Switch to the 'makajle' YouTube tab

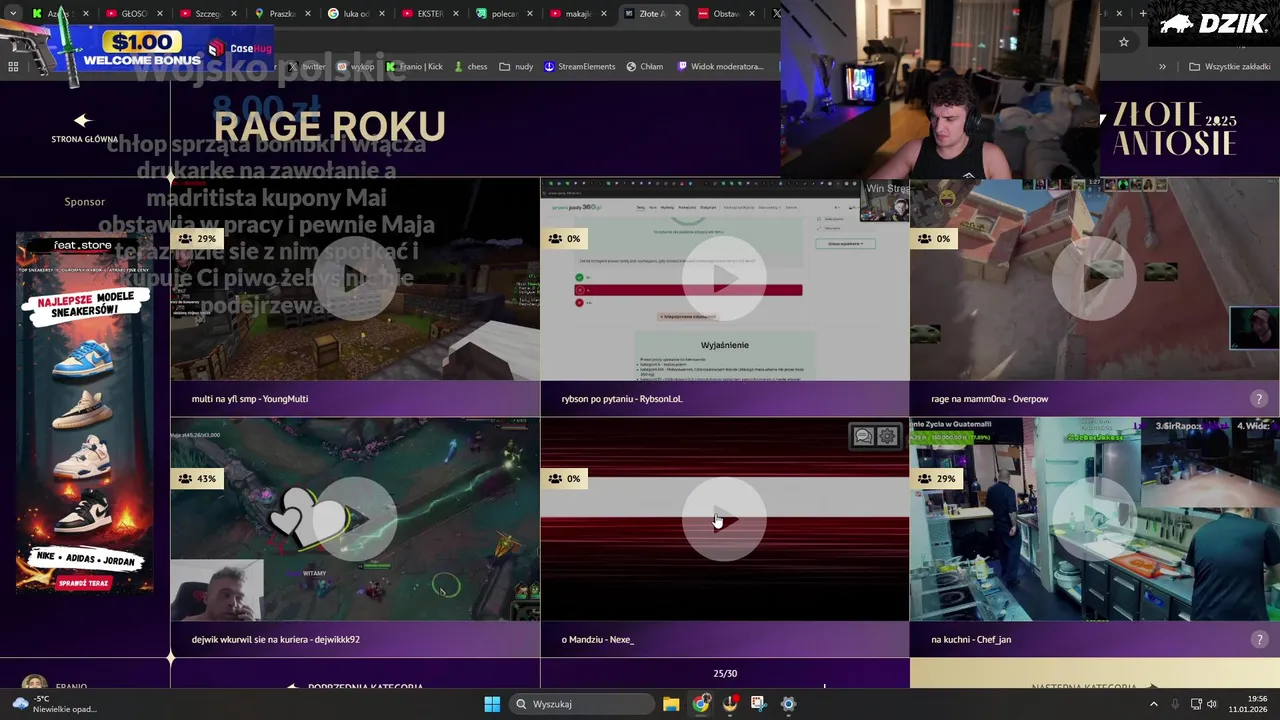[x=579, y=14]
